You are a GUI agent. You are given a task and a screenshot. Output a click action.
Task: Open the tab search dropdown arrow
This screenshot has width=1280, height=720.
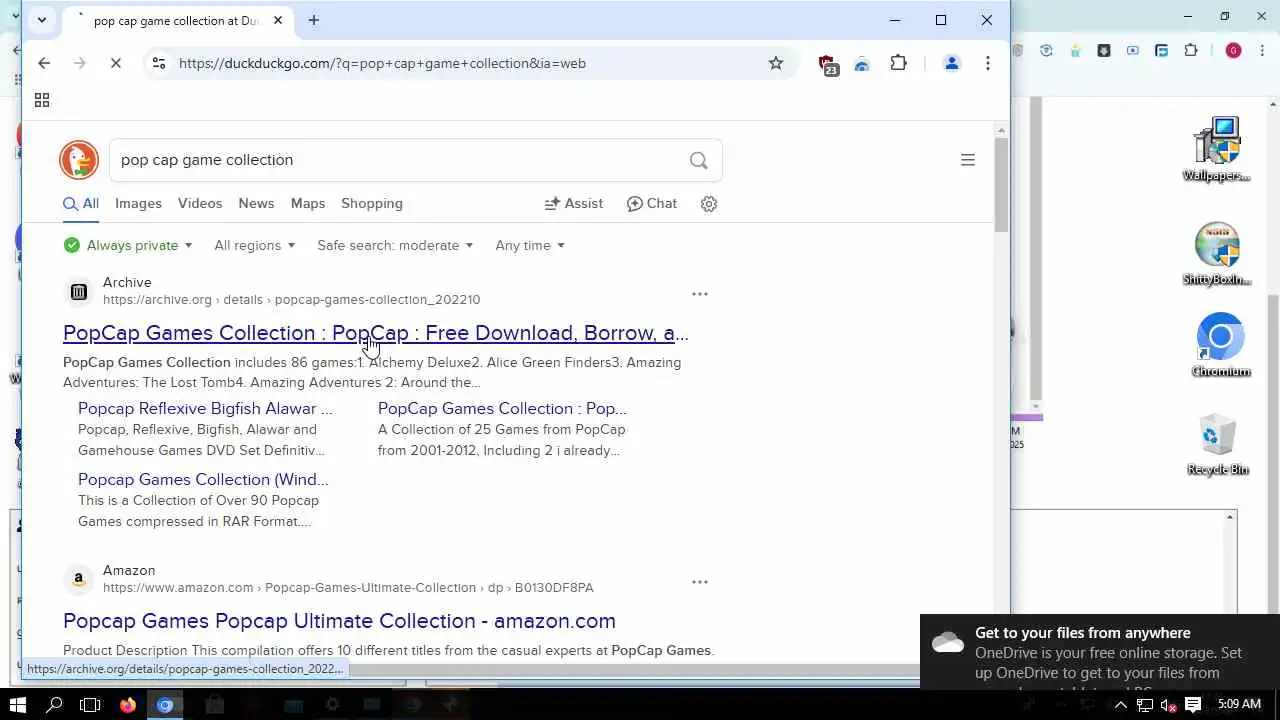click(x=41, y=20)
